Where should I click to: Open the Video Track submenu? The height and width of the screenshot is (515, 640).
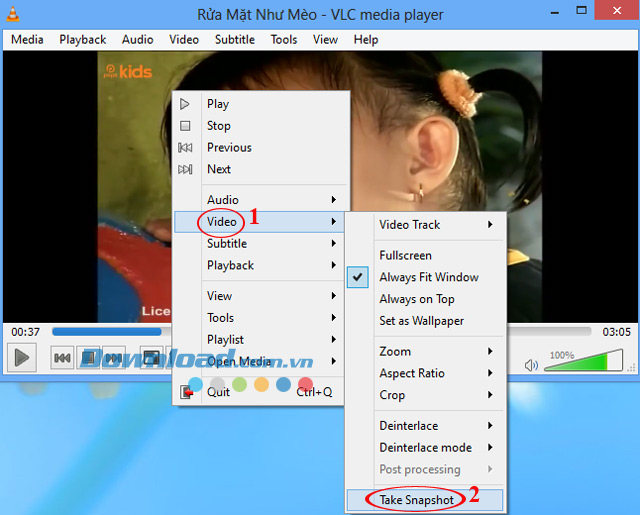(x=423, y=224)
